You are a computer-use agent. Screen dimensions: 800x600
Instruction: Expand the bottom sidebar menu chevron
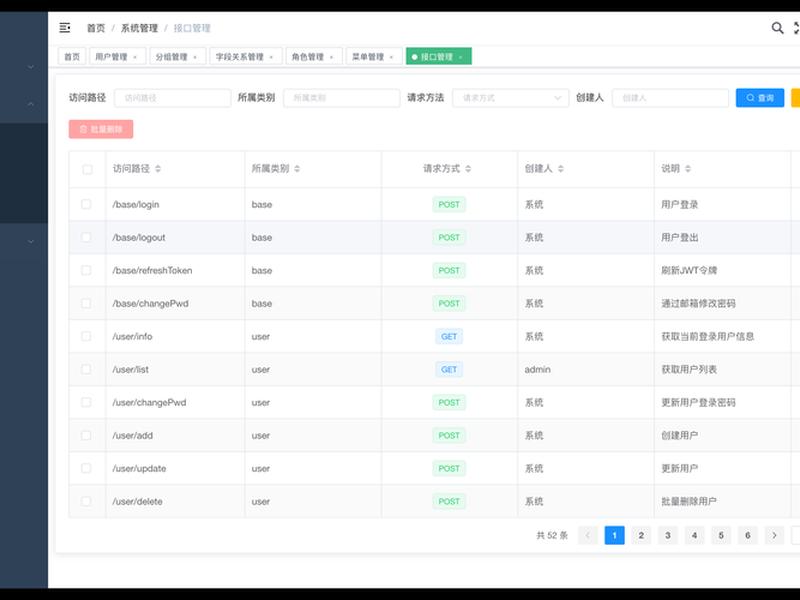(31, 241)
